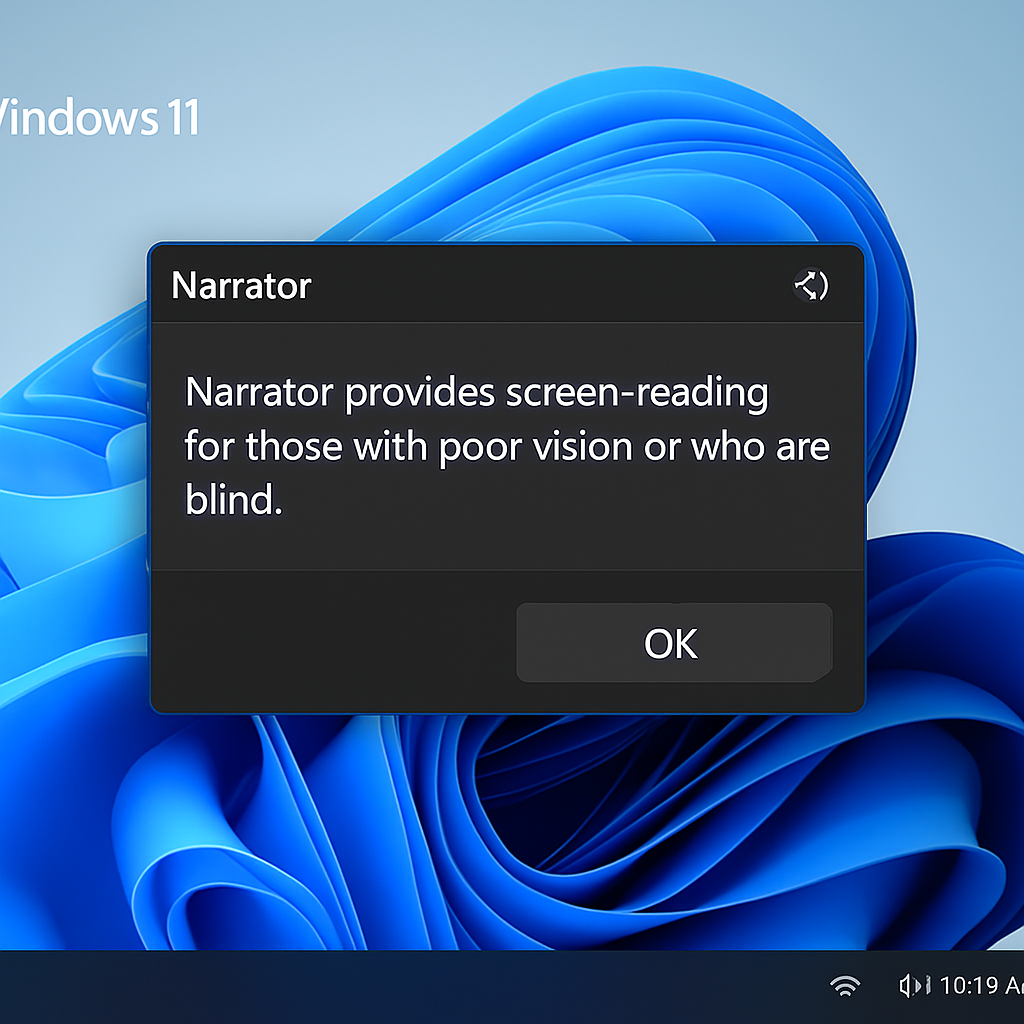Click the Windows 11 text at top left

[98, 118]
